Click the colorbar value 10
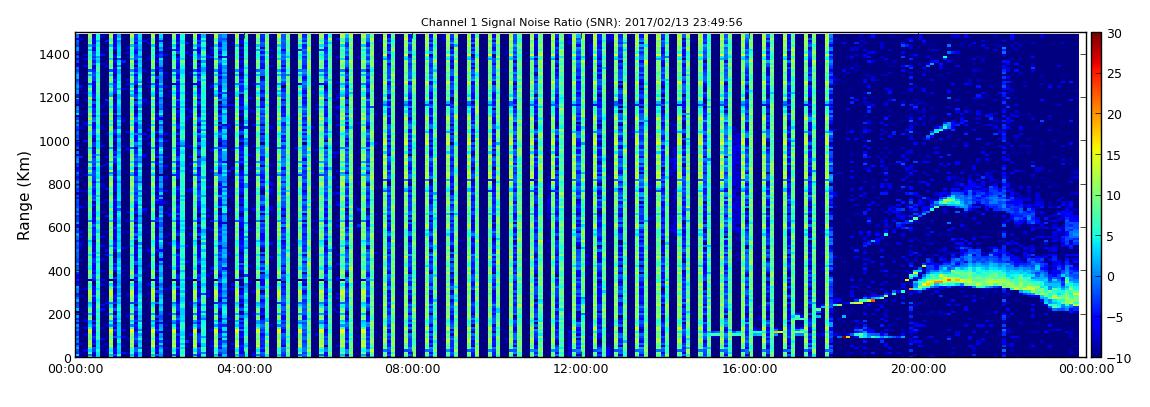This screenshot has width=1150, height=407. [x=1115, y=196]
